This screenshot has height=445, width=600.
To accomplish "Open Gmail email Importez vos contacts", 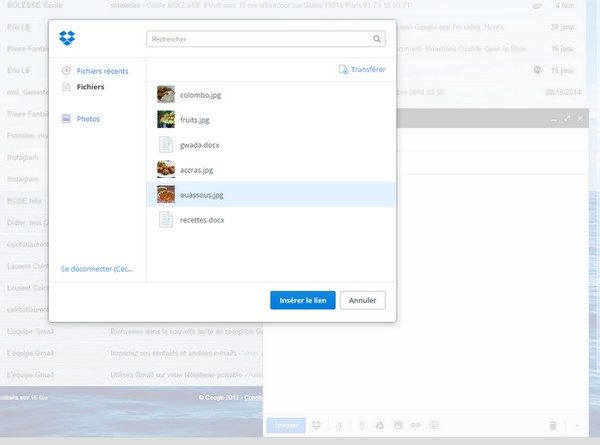I will (x=131, y=353).
